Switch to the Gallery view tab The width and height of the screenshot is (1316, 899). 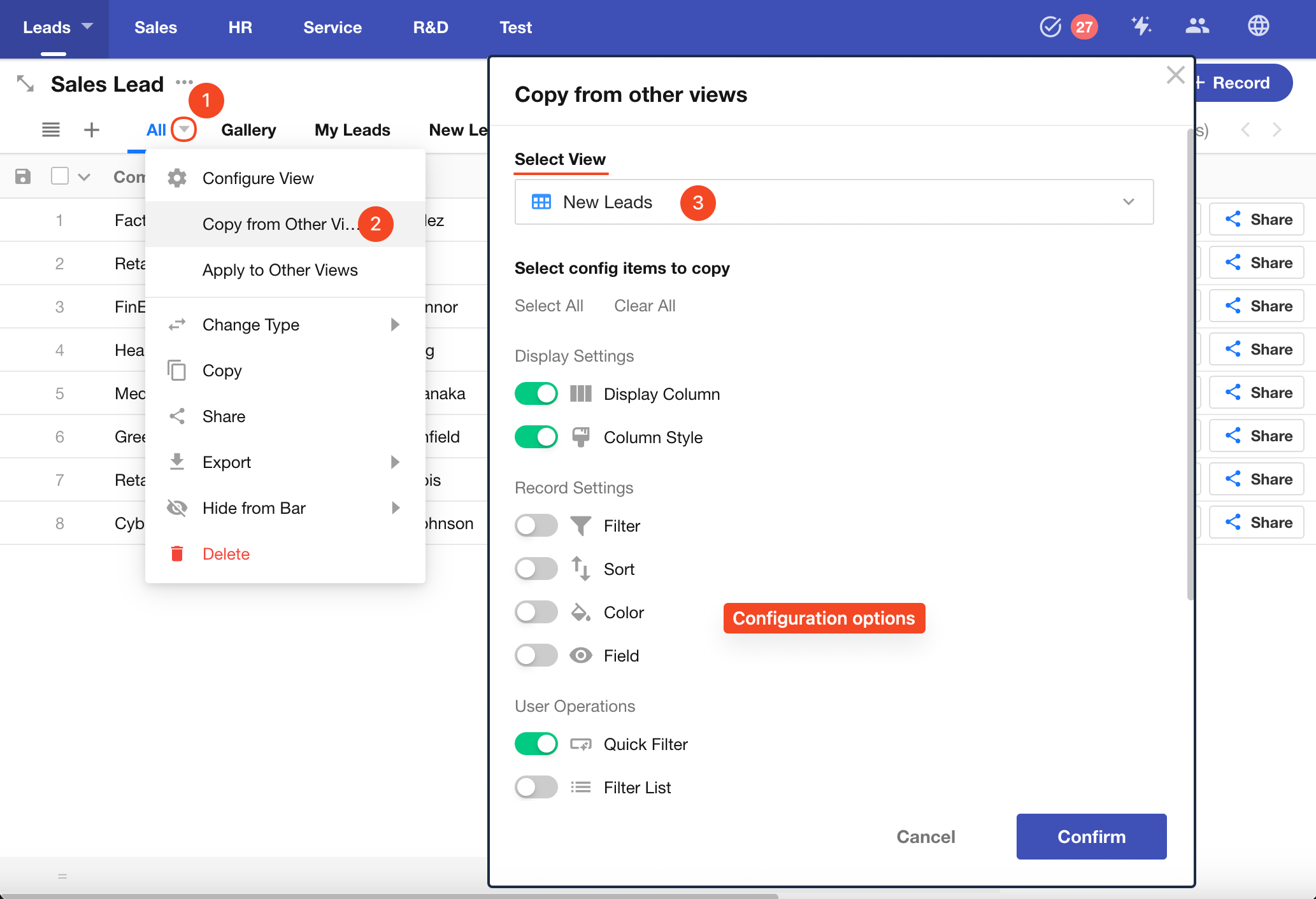click(248, 130)
